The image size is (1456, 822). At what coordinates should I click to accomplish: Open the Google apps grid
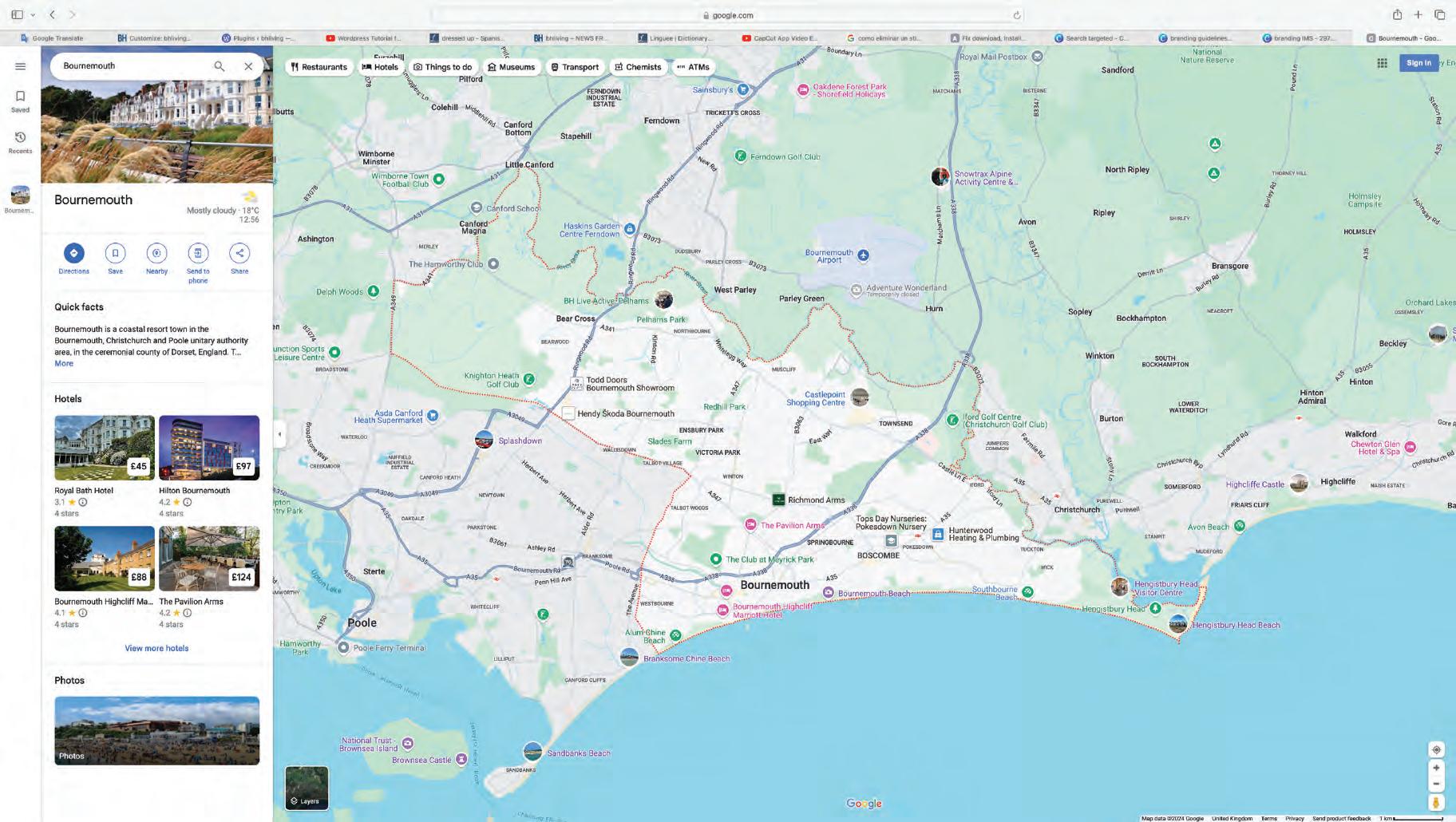1382,63
